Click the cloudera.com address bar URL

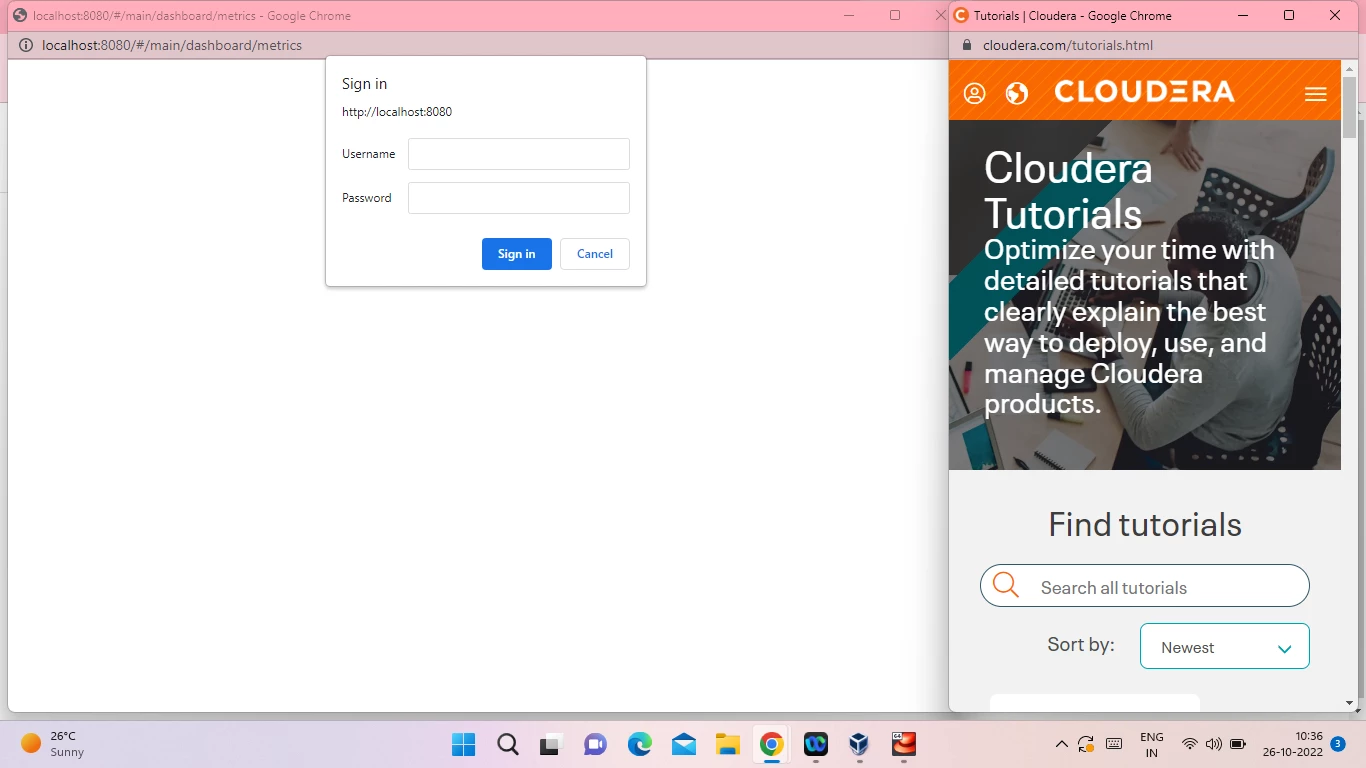1068,45
